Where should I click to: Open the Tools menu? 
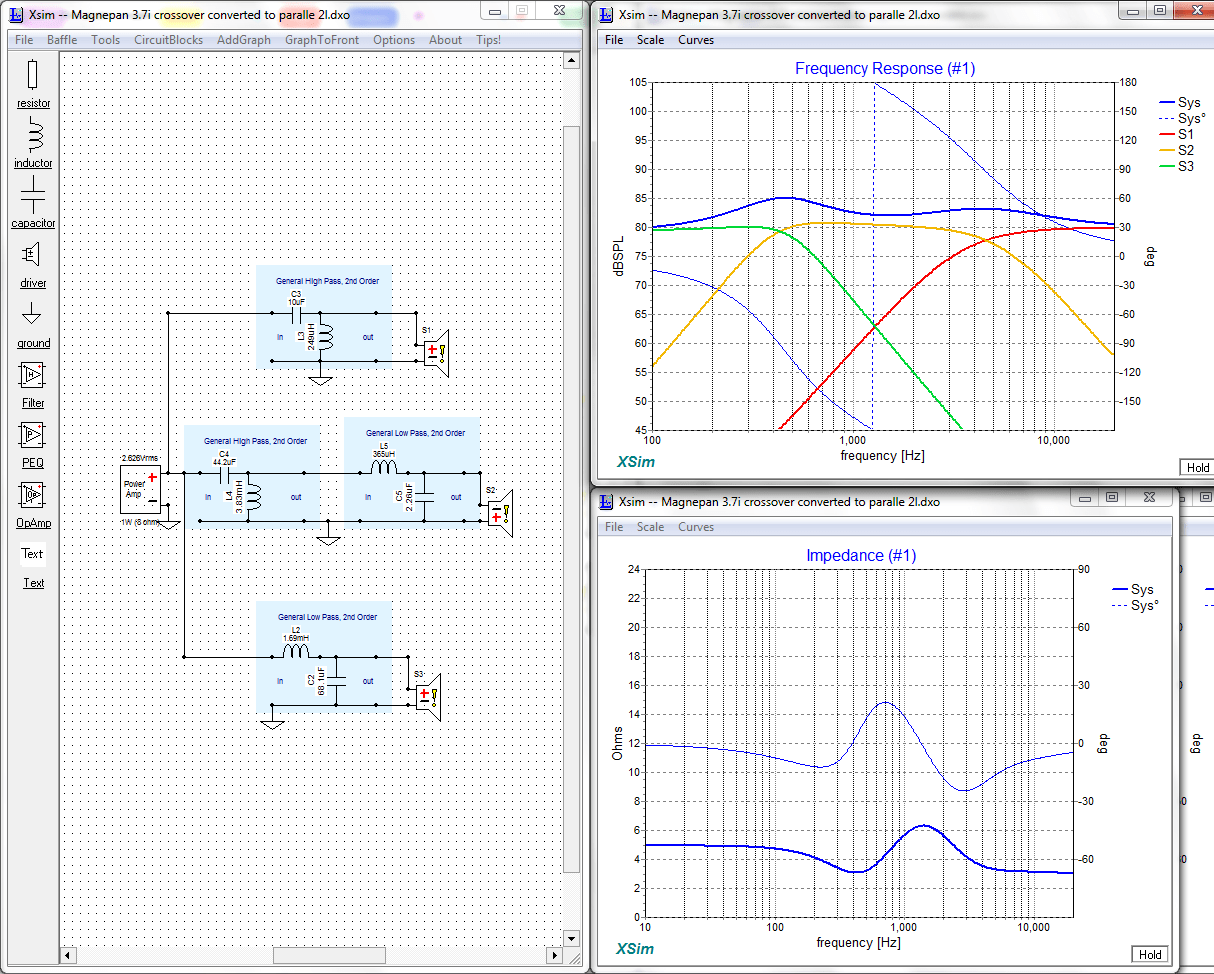105,40
